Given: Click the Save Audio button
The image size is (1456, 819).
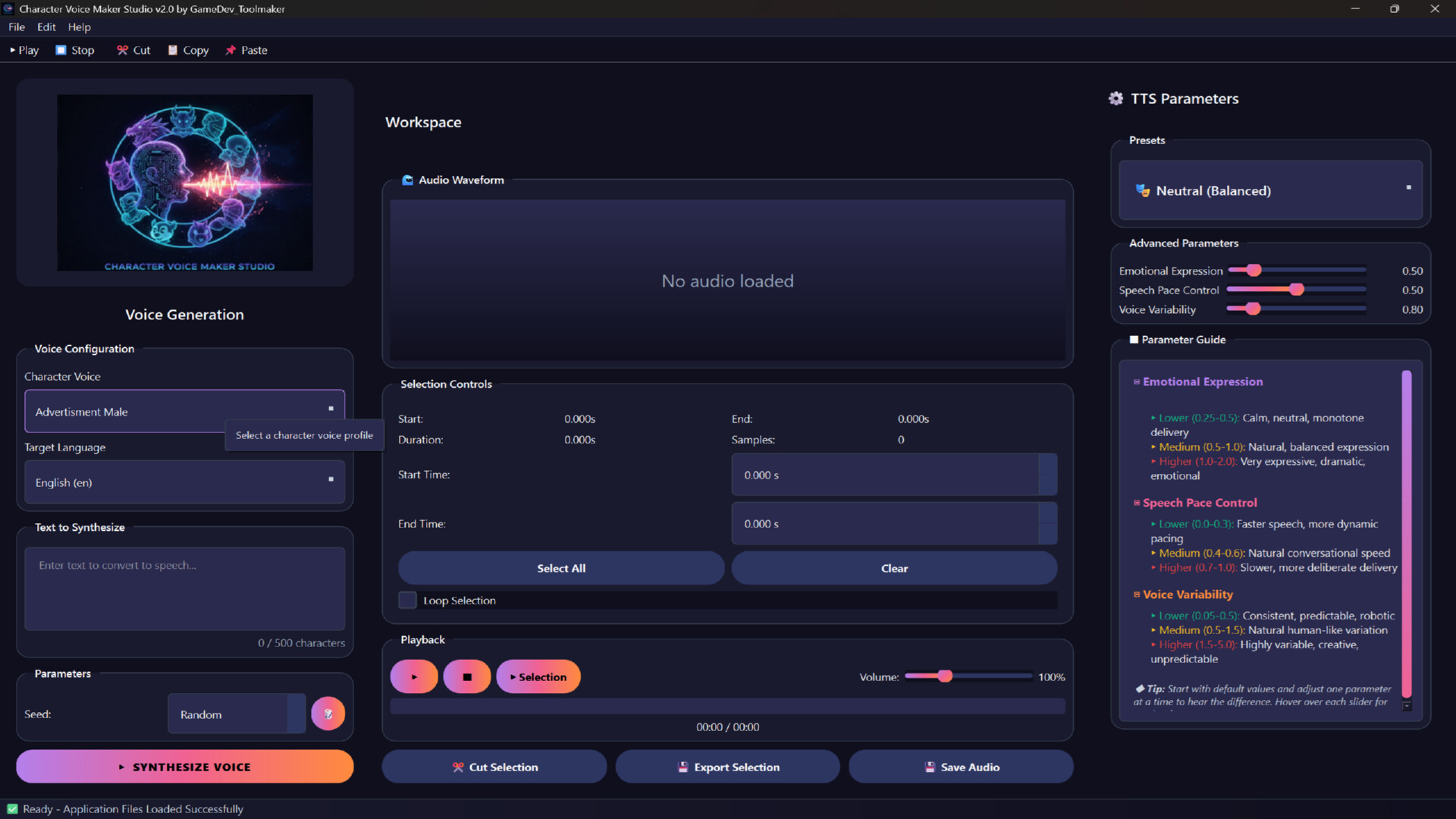Looking at the screenshot, I should [x=960, y=767].
